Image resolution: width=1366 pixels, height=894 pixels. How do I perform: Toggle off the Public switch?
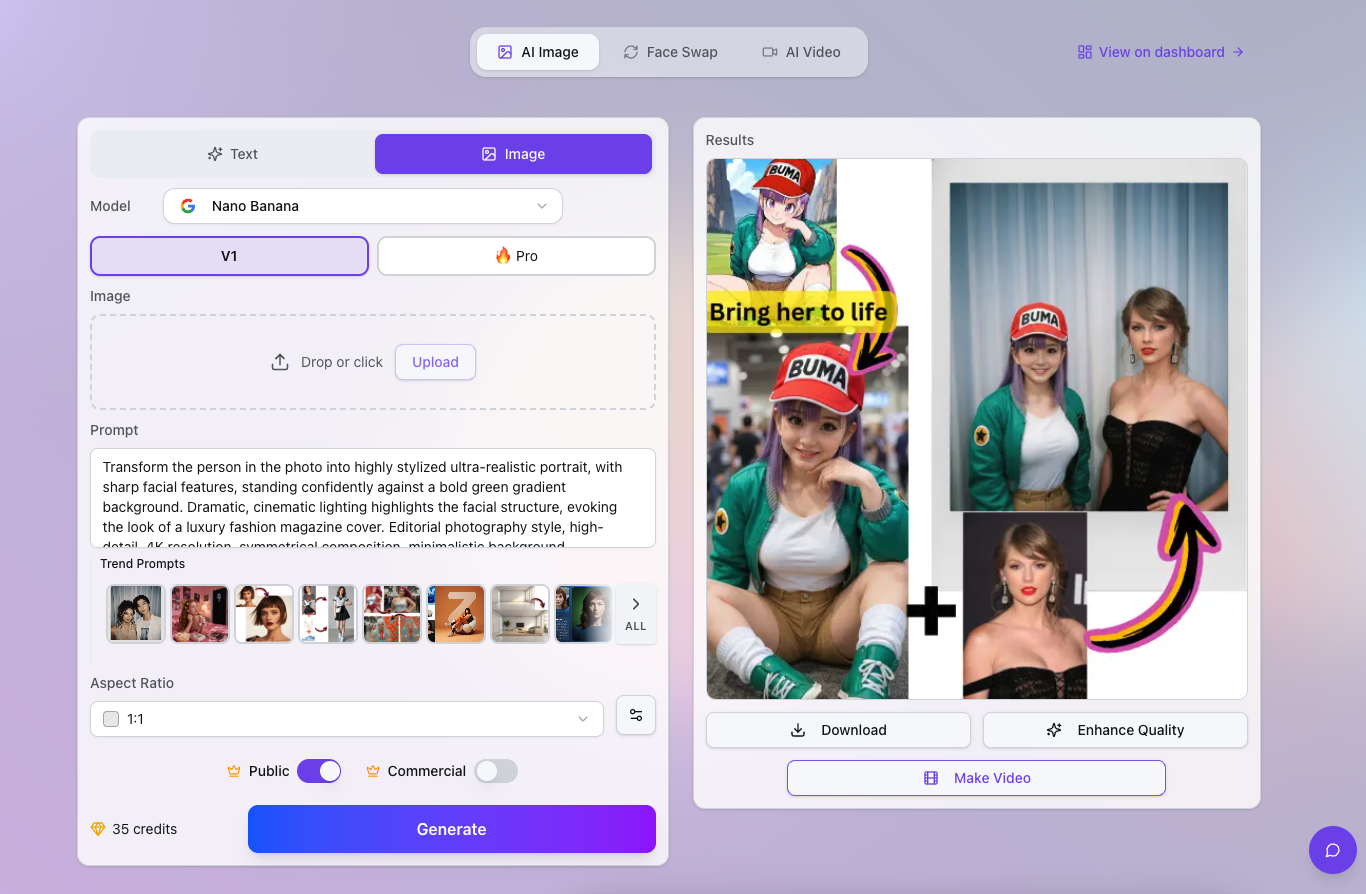(x=319, y=771)
